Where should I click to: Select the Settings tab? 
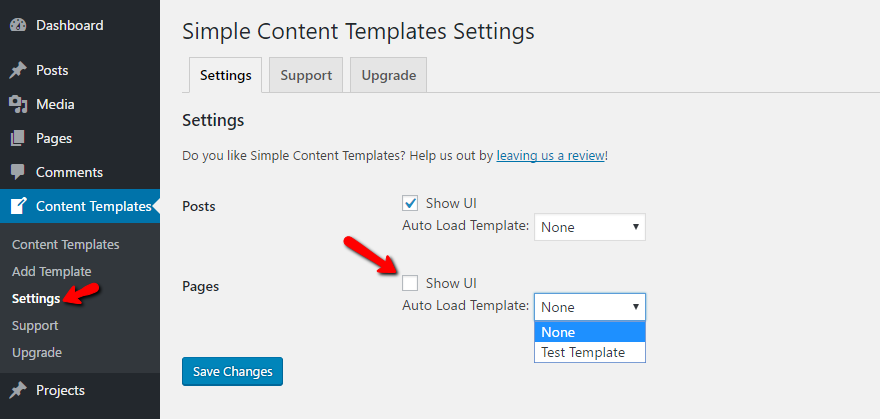(225, 75)
